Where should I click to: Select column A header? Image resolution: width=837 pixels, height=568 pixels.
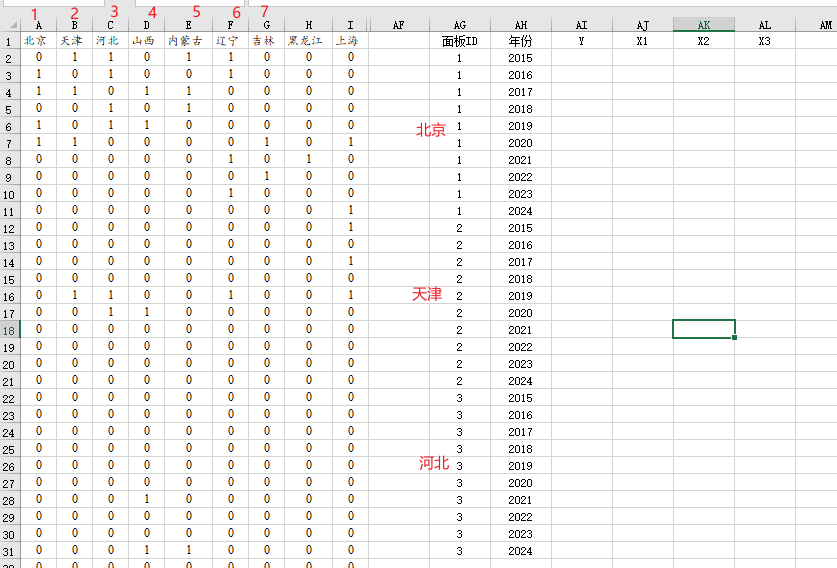(38, 25)
